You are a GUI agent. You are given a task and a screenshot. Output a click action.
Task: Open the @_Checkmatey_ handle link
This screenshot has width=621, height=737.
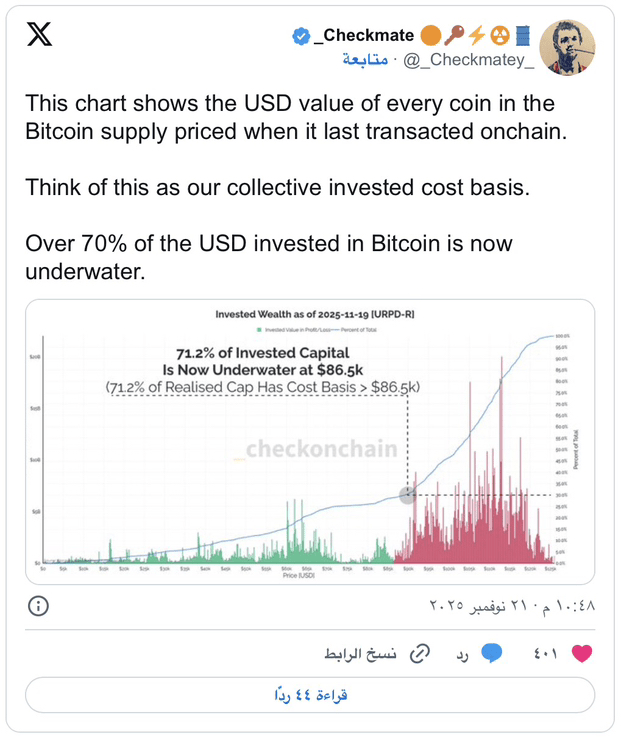[x=469, y=60]
